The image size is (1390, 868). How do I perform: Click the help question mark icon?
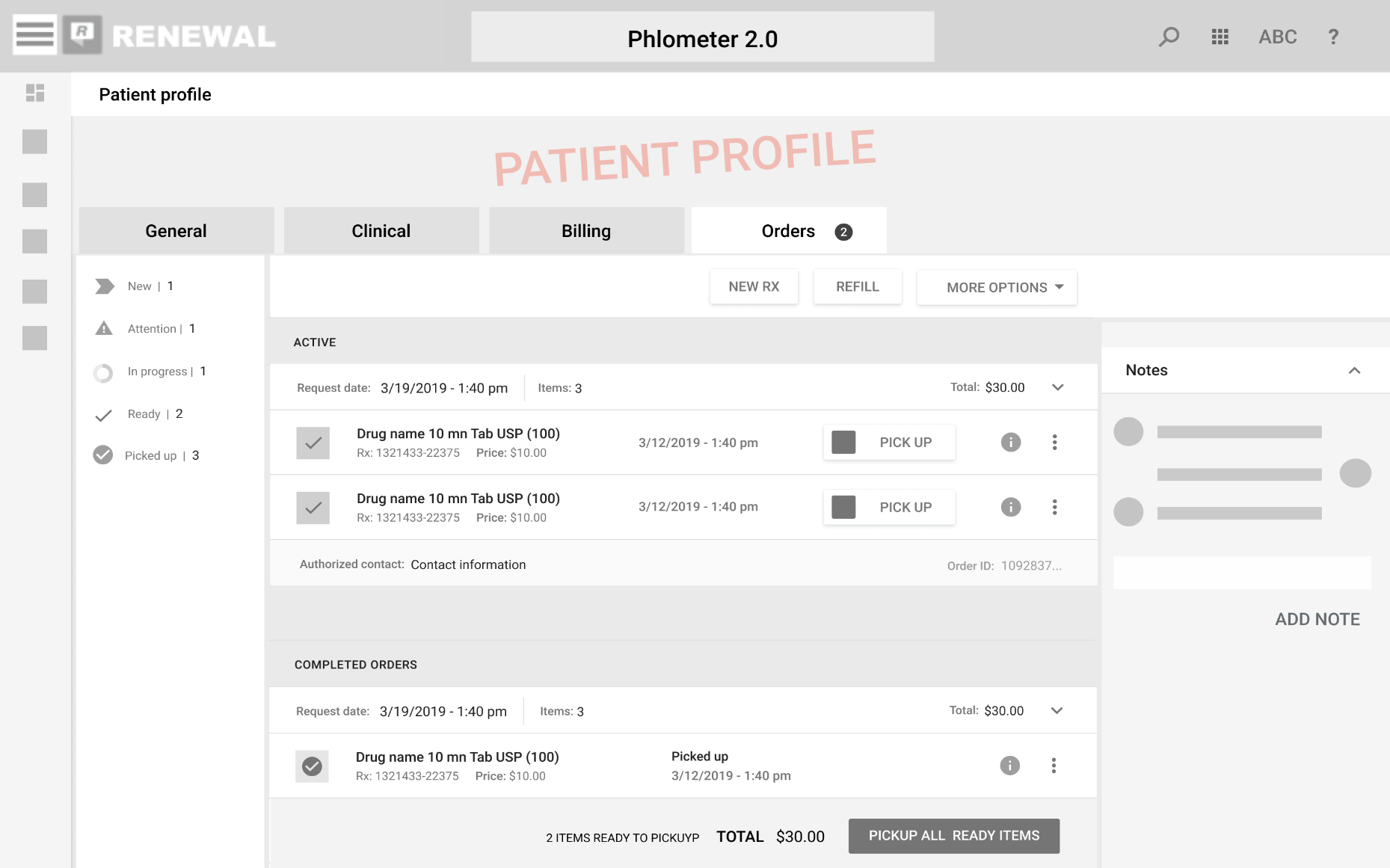point(1332,37)
